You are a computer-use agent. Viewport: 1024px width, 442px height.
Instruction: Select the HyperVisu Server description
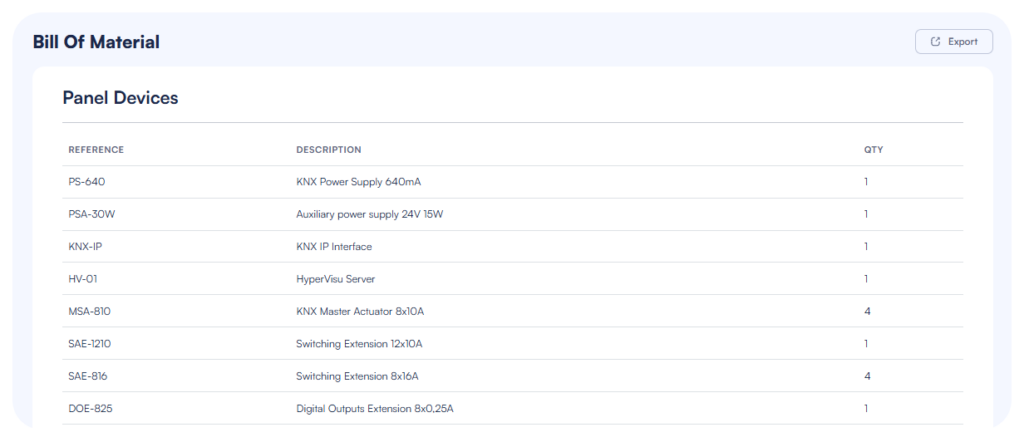[x=335, y=279]
